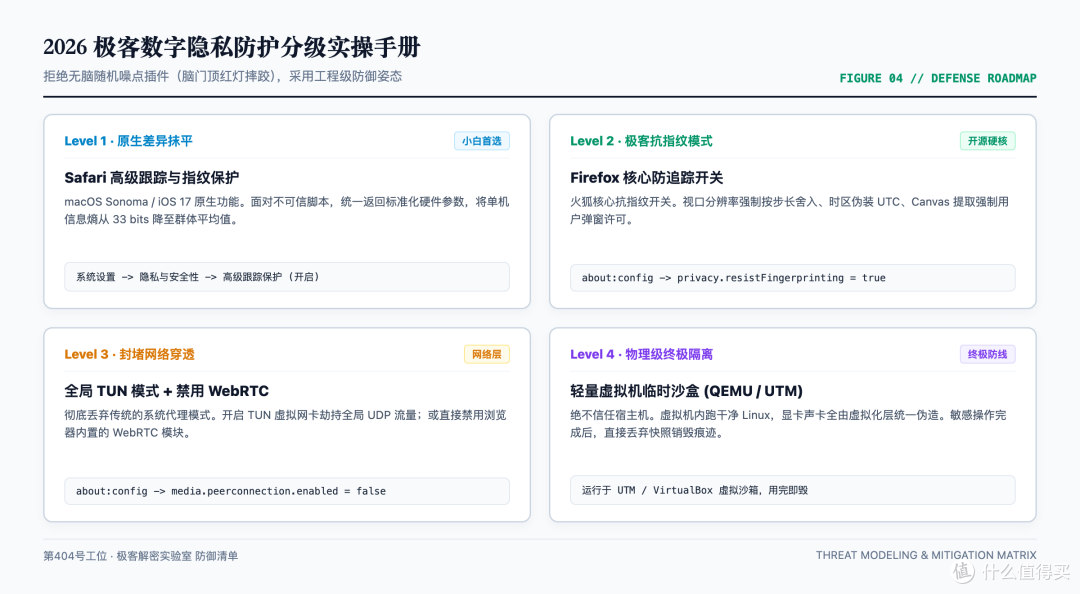Click the 小白首选 badge
This screenshot has width=1080, height=594.
(481, 141)
